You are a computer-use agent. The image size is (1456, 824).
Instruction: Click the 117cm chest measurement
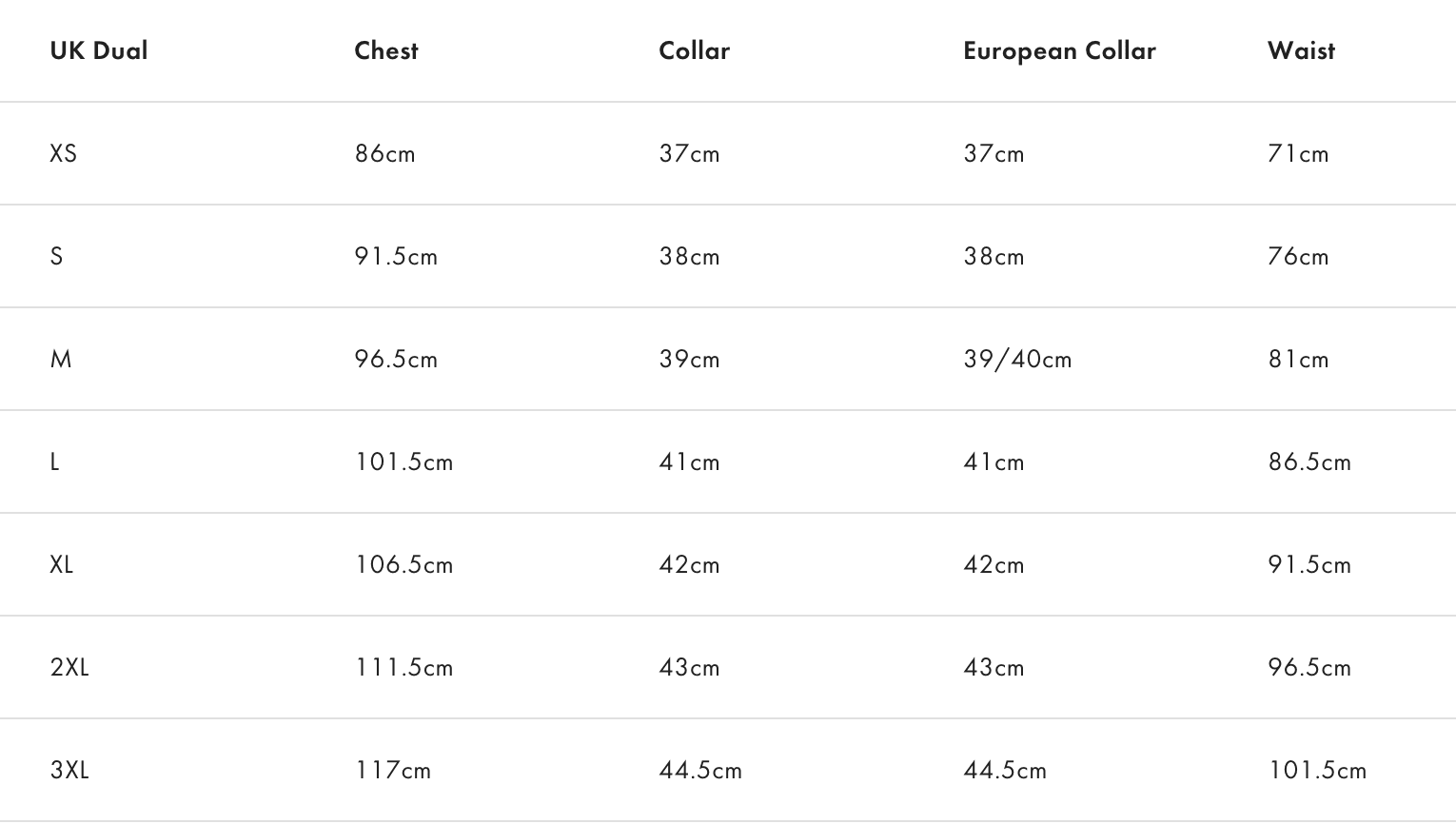pyautogui.click(x=392, y=771)
